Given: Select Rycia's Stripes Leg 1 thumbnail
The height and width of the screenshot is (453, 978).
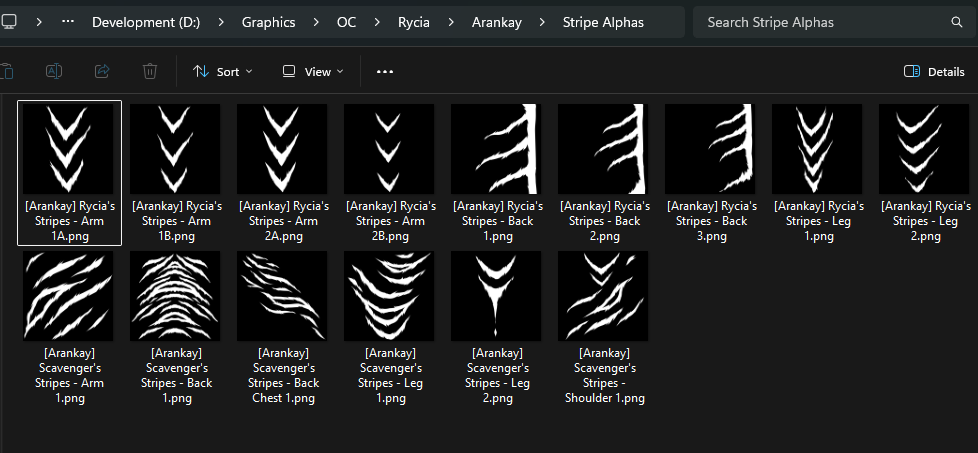Looking at the screenshot, I should [x=816, y=149].
